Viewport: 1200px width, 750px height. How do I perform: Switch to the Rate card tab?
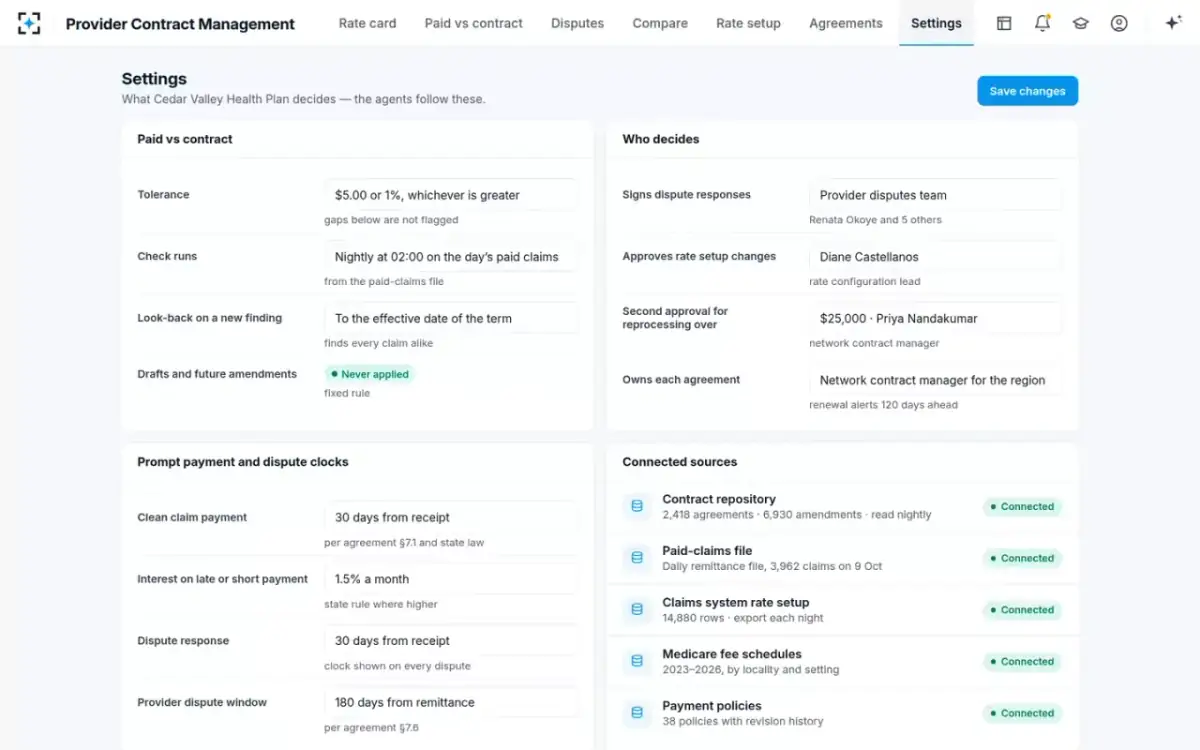point(367,23)
